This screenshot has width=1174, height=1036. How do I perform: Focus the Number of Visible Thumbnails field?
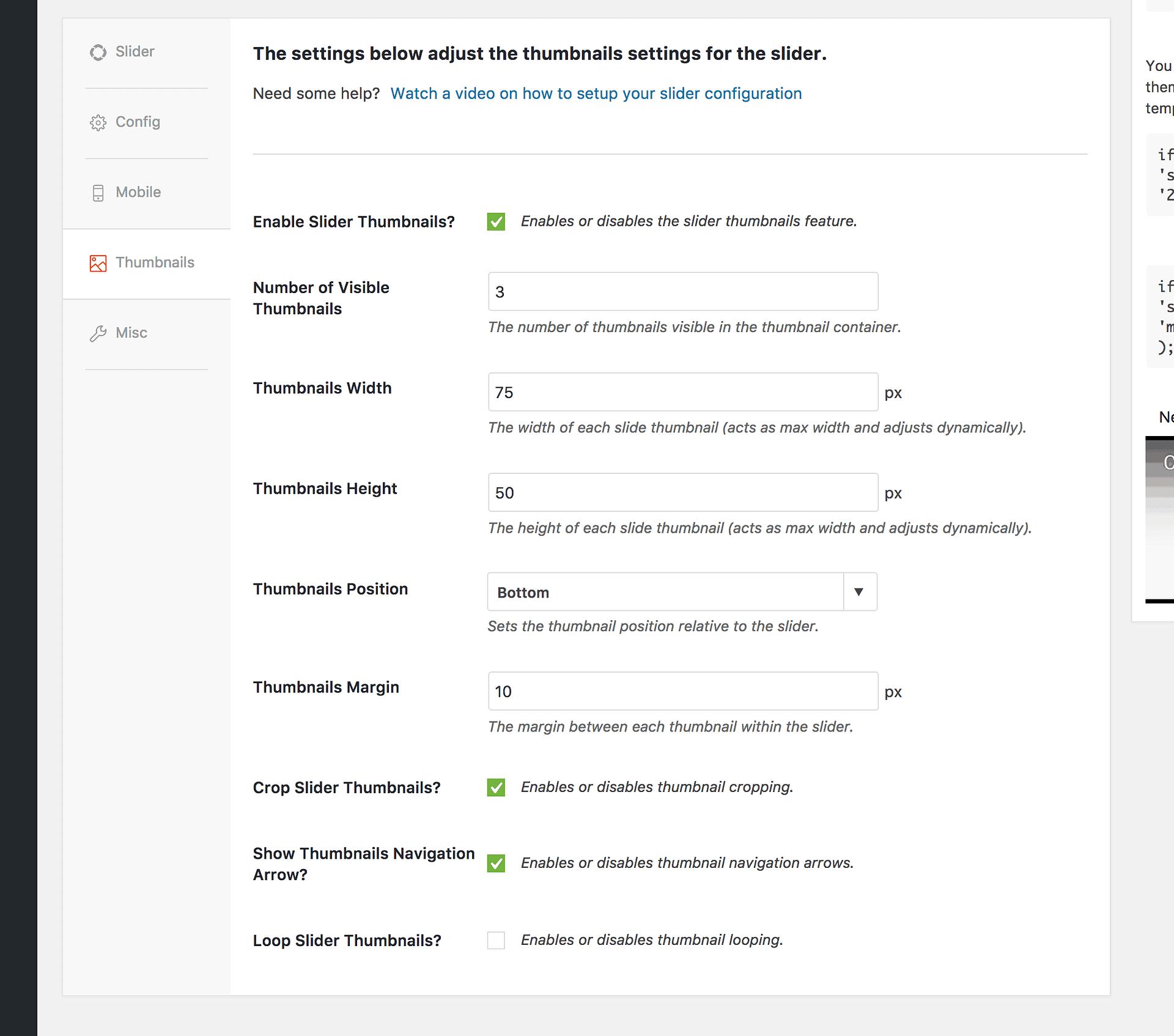[682, 292]
